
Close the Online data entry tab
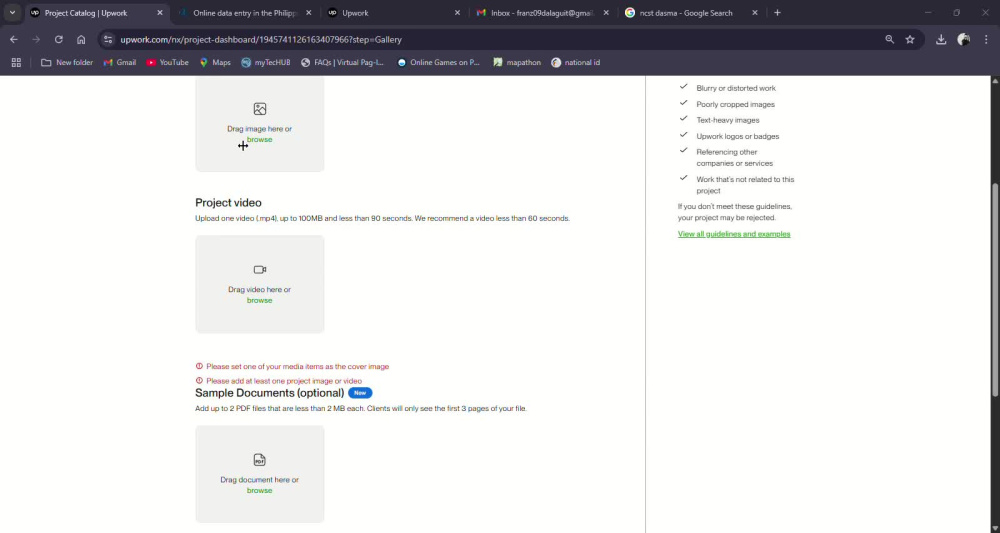[309, 13]
